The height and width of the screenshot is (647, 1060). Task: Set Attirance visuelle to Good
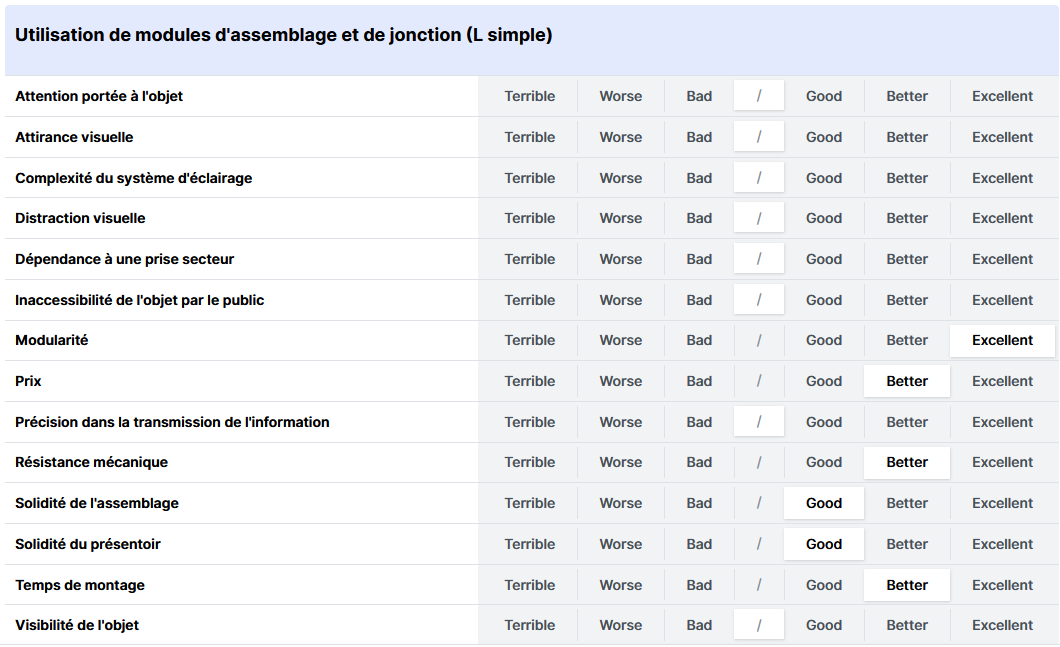823,137
